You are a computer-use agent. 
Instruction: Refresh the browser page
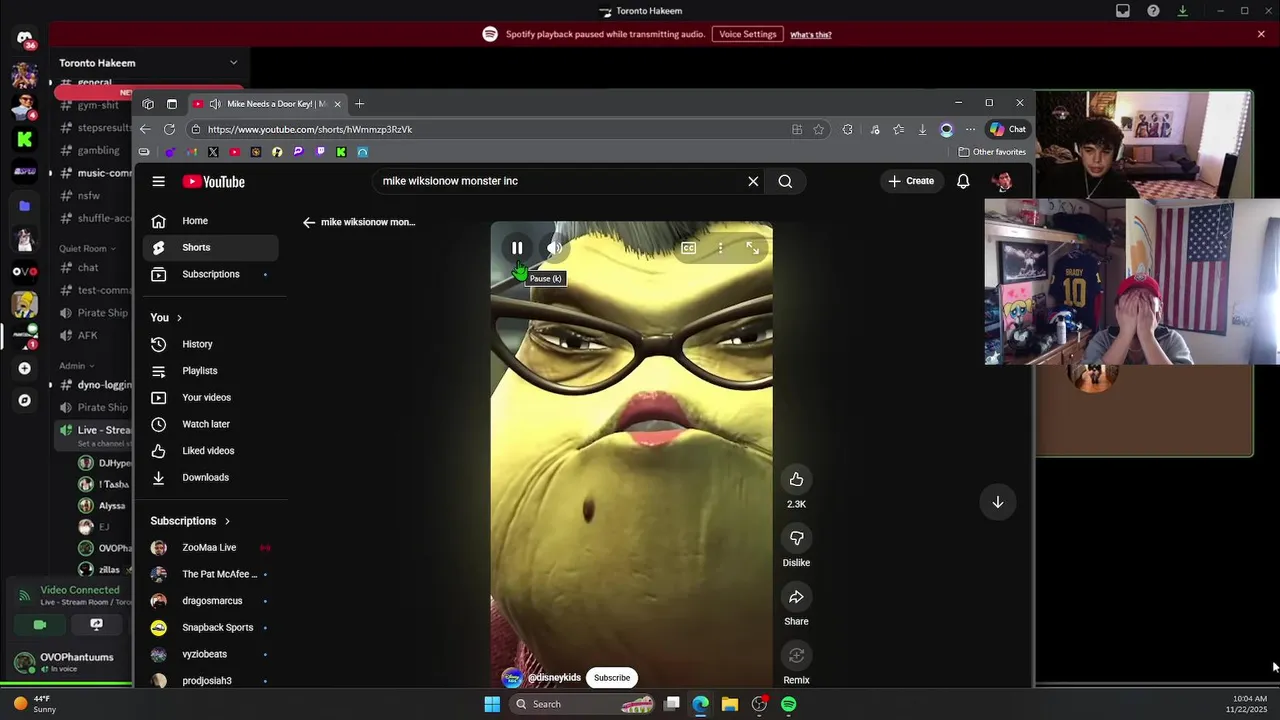point(169,129)
